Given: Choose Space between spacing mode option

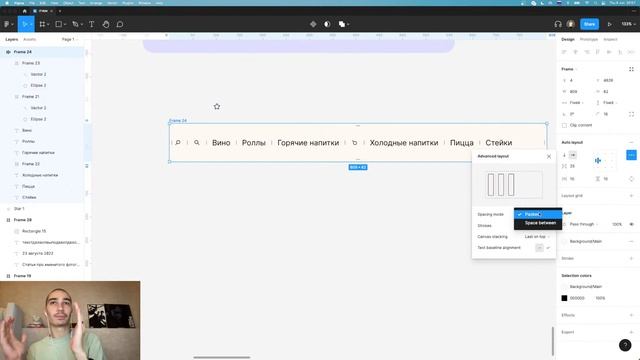Looking at the screenshot, I should [x=538, y=223].
